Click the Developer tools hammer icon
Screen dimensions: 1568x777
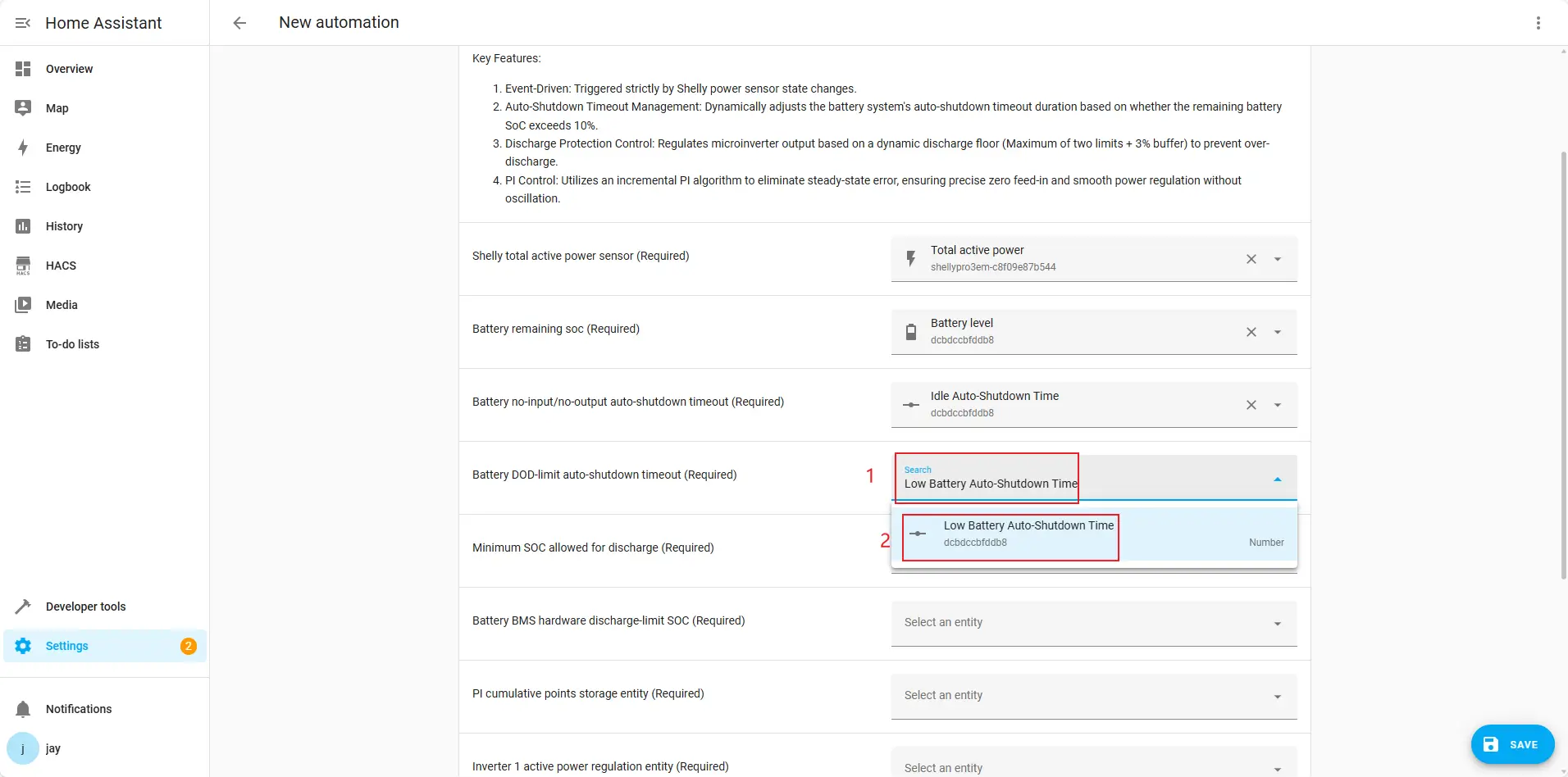(x=23, y=607)
